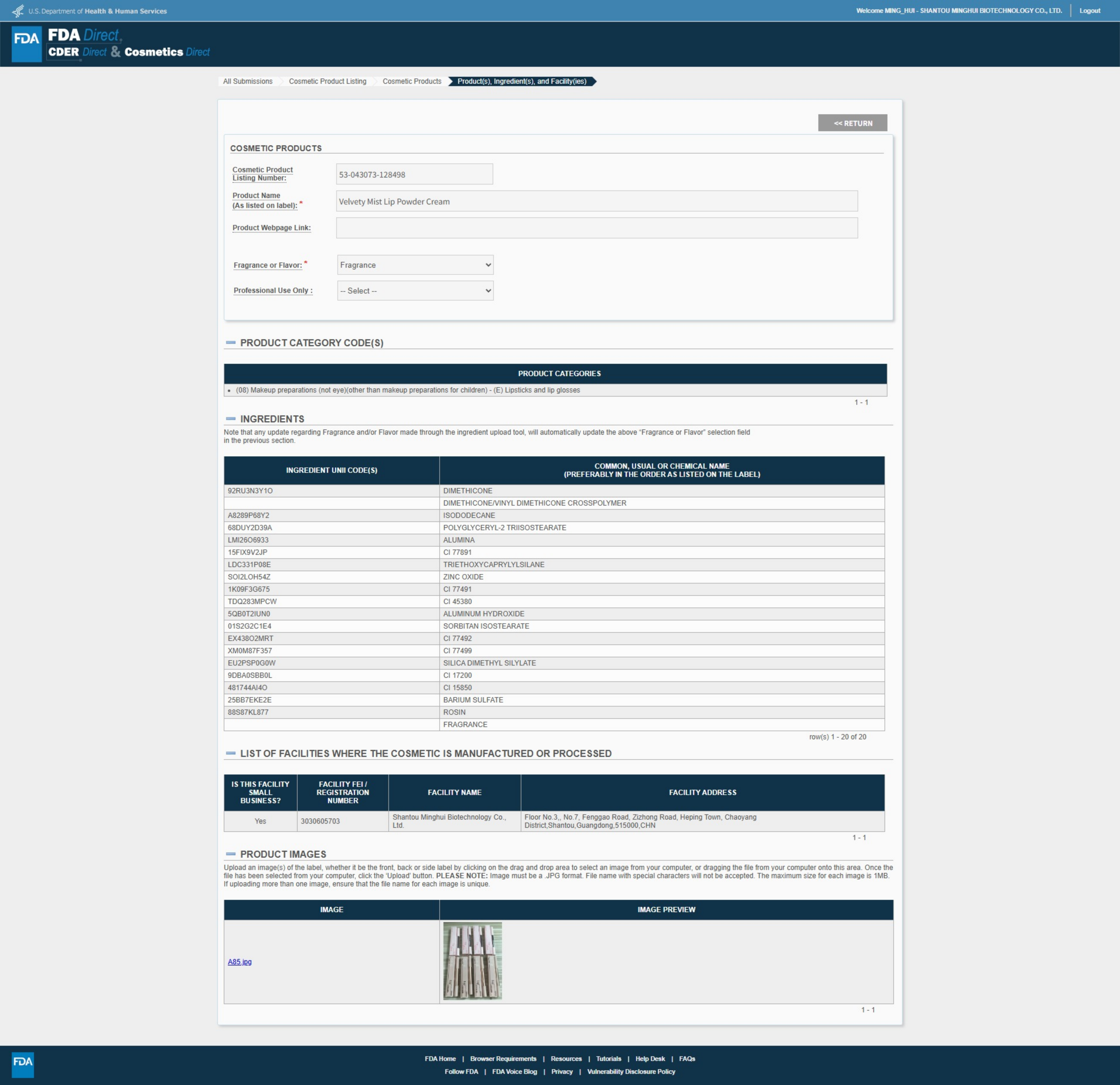Click the FDA logo in footer
Screen dimensions: 1120x1085
tap(23, 1064)
